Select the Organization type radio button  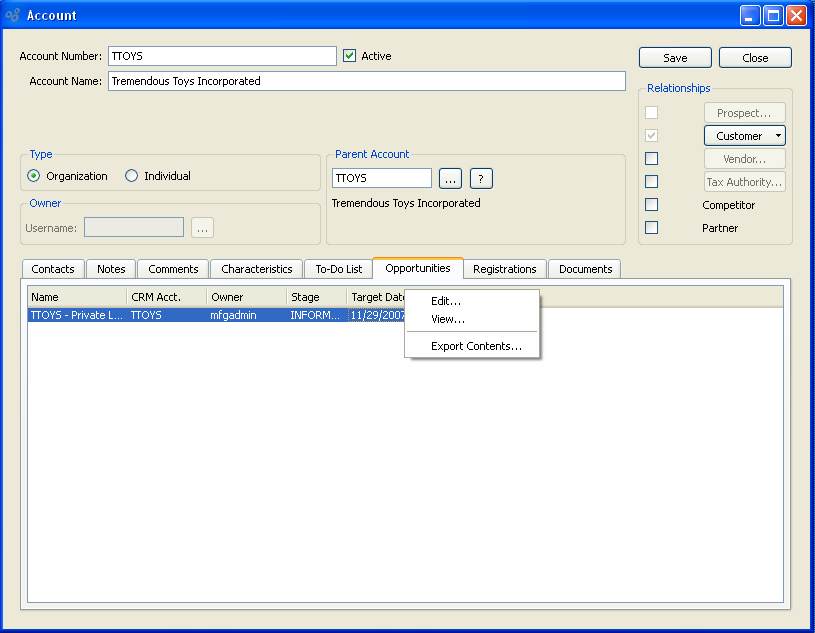coord(34,176)
